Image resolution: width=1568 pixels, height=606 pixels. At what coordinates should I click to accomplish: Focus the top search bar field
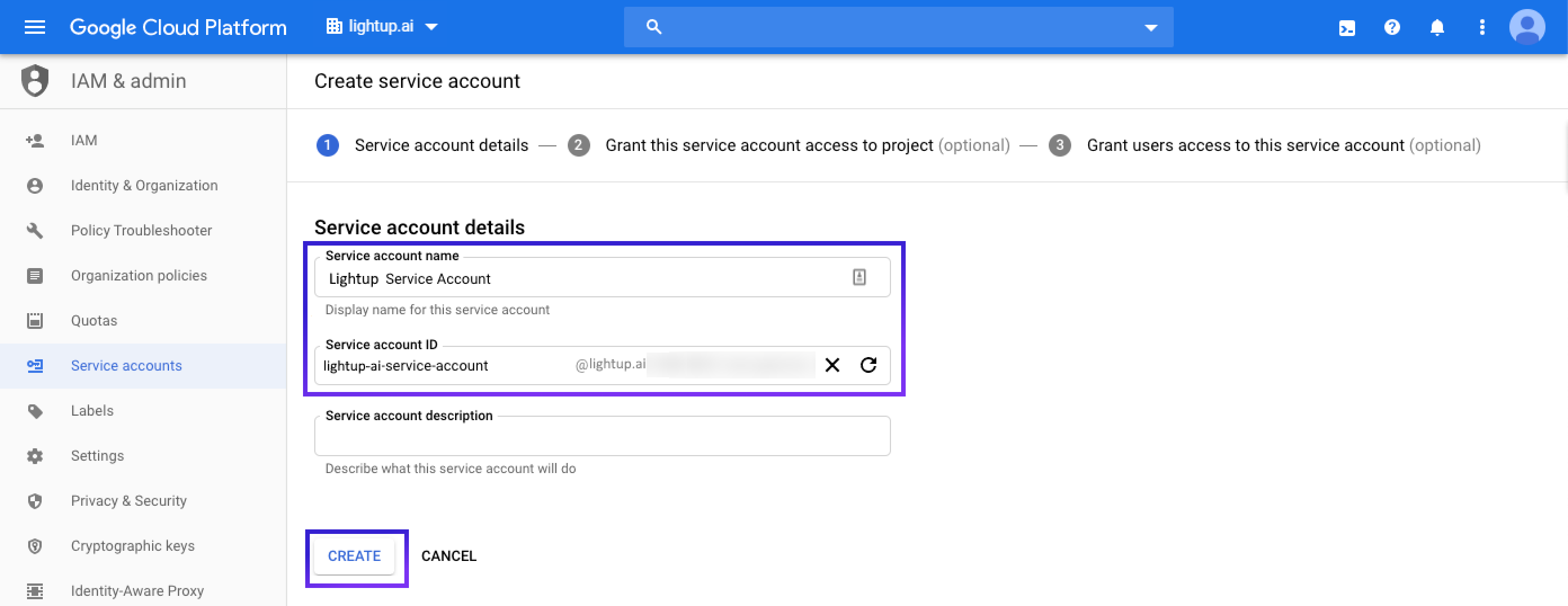point(898,27)
